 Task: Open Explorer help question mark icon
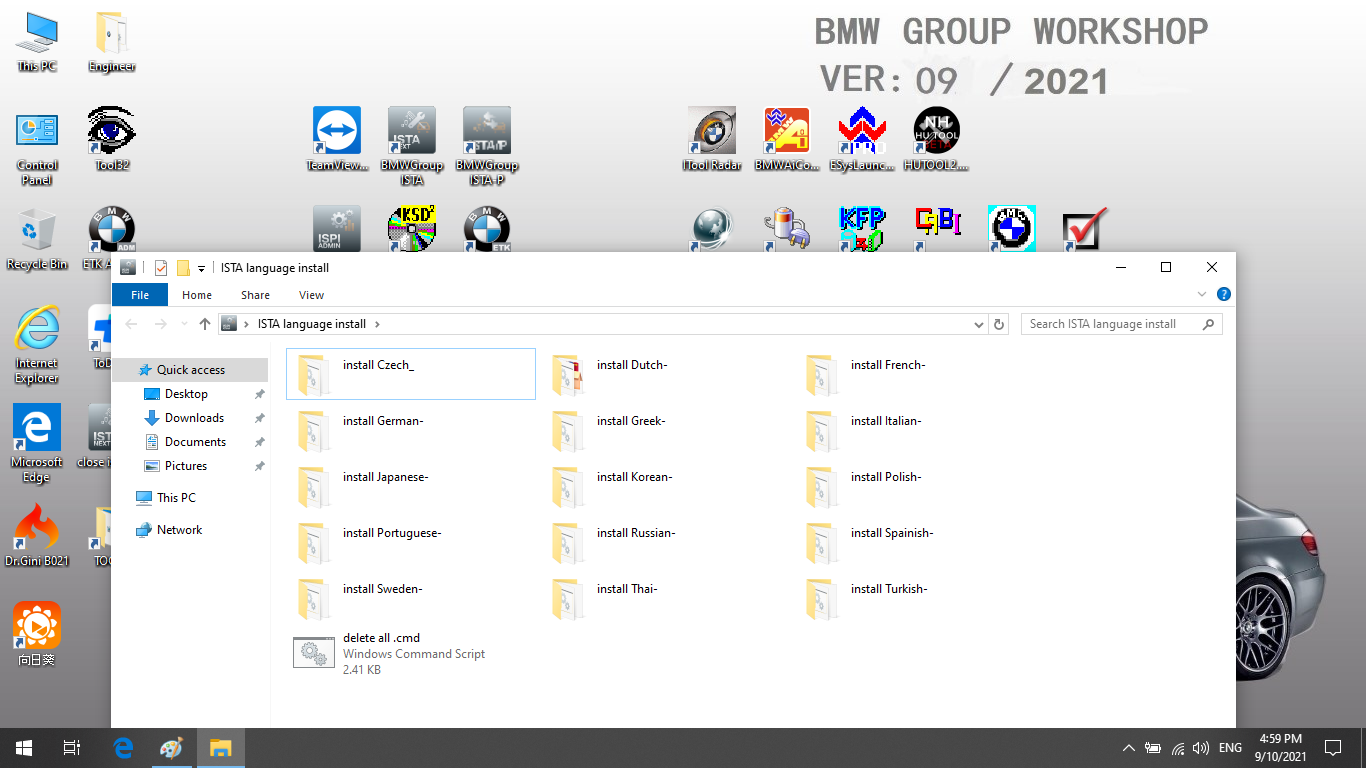[1223, 295]
